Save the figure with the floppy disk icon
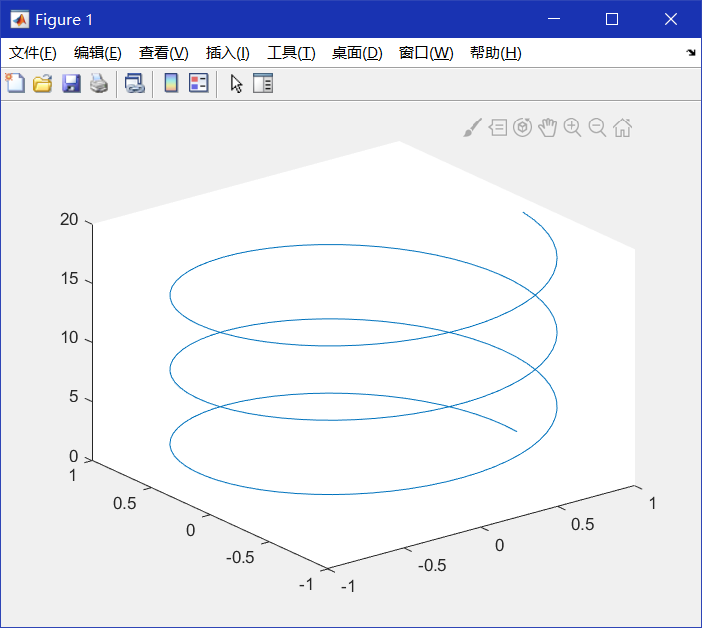Image resolution: width=702 pixels, height=628 pixels. tap(71, 84)
